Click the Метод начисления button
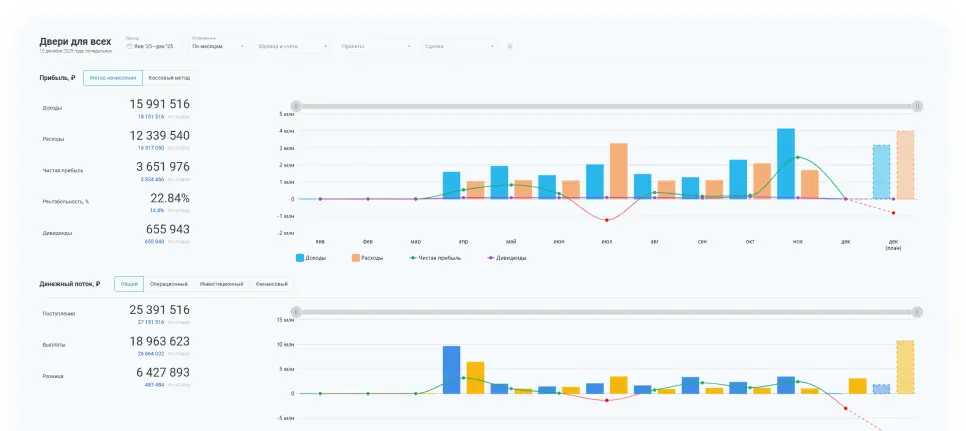The image size is (966, 431). pos(112,77)
